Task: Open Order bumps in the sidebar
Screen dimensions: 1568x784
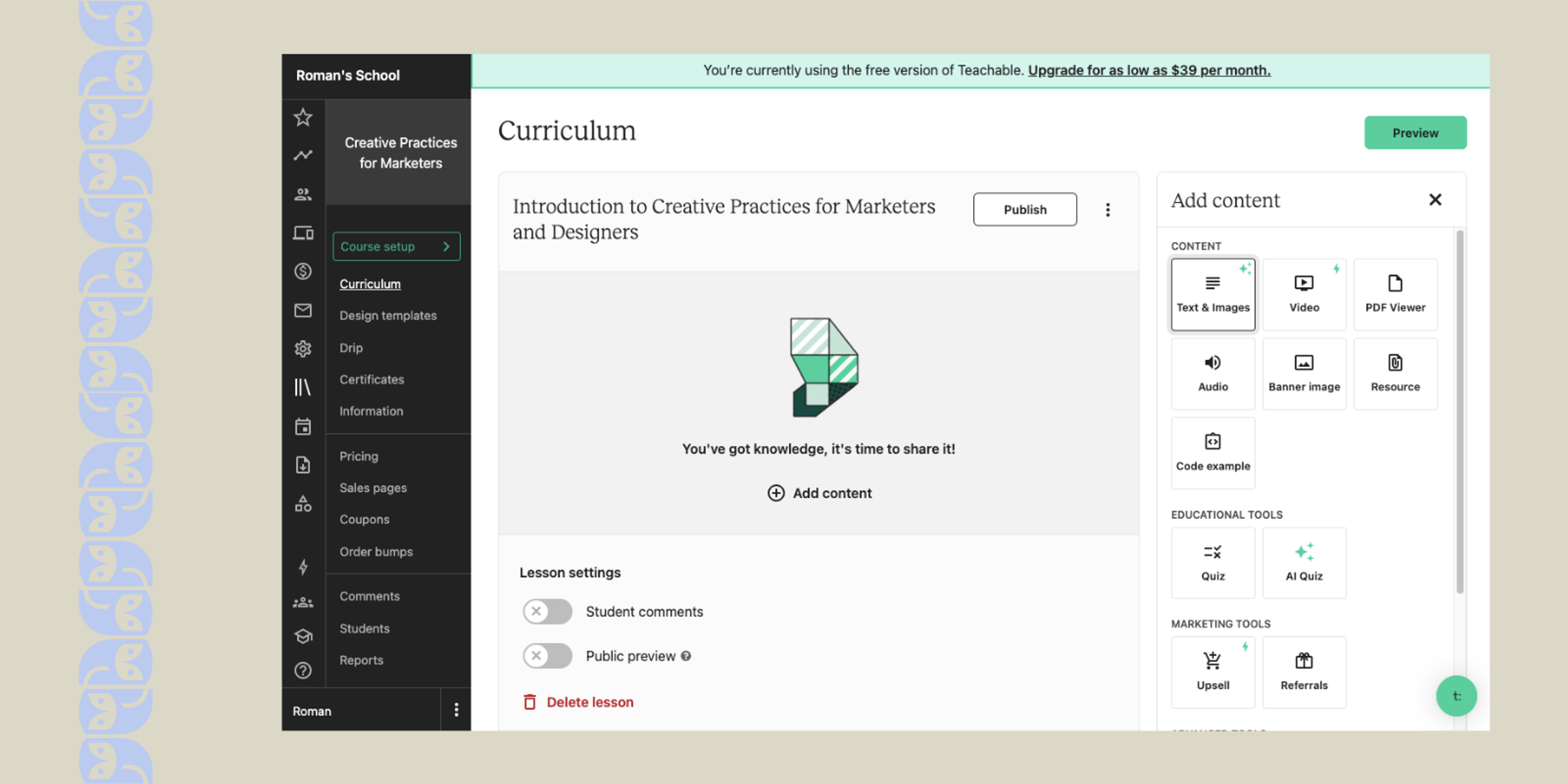Action: (x=376, y=552)
